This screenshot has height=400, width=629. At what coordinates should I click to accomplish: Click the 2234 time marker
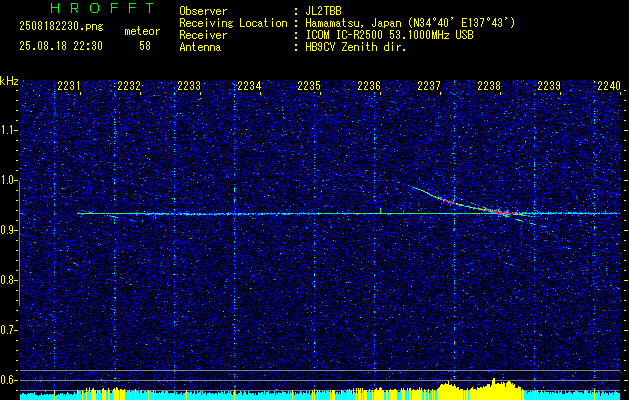pos(249,86)
